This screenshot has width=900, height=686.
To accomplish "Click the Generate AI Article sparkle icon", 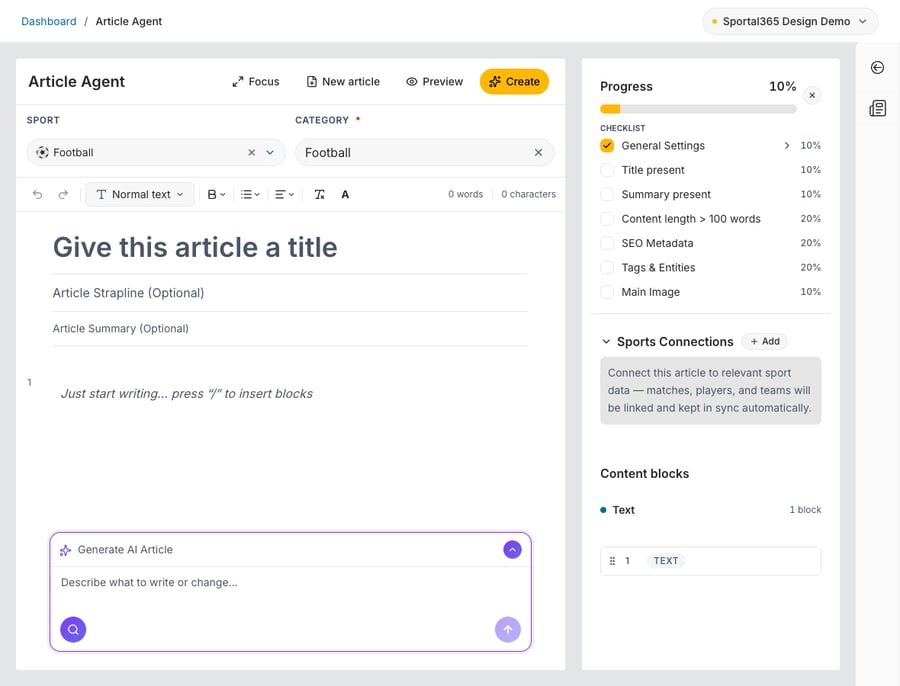I will pos(65,551).
